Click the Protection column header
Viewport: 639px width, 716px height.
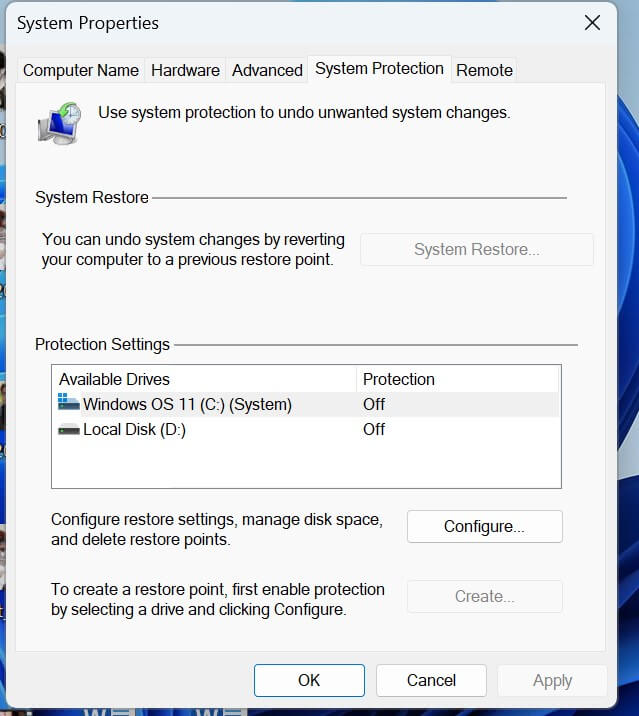click(458, 379)
